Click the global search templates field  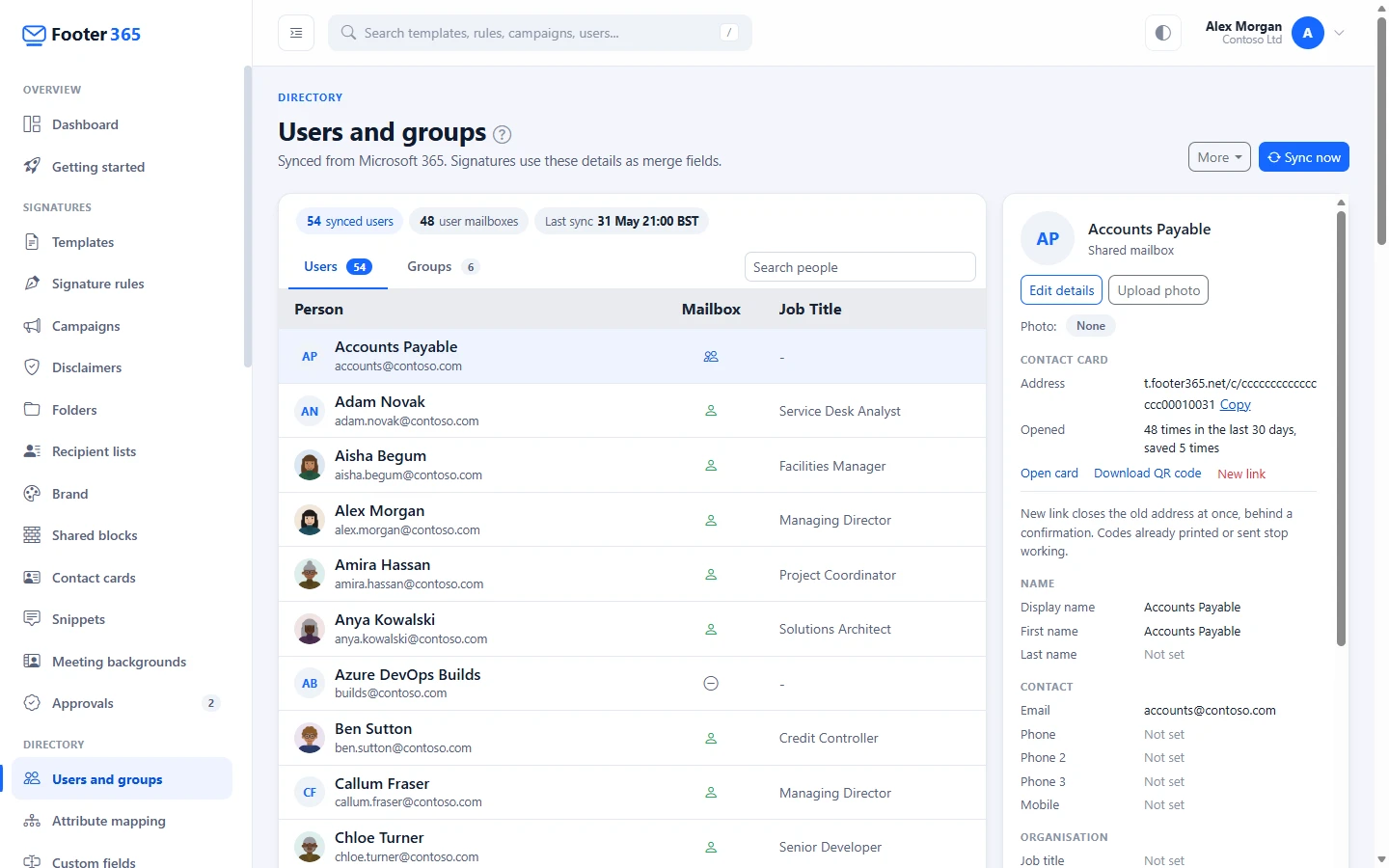[x=540, y=33]
